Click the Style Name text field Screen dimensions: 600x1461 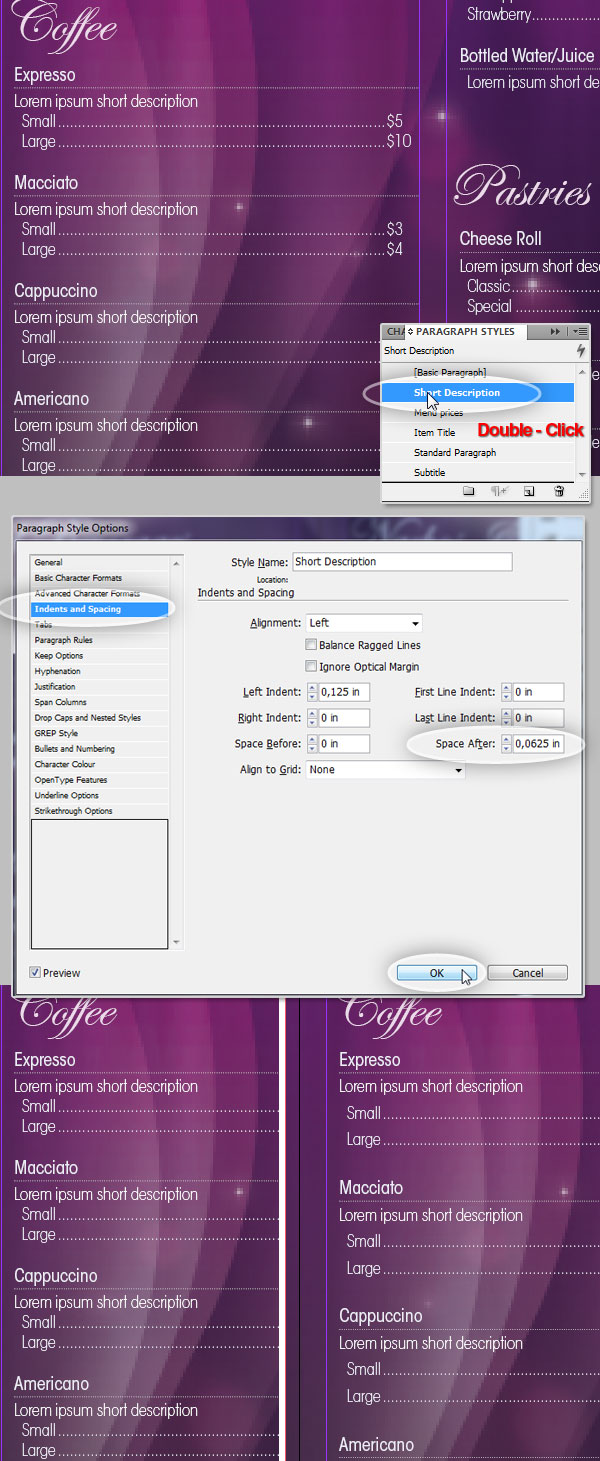point(402,562)
